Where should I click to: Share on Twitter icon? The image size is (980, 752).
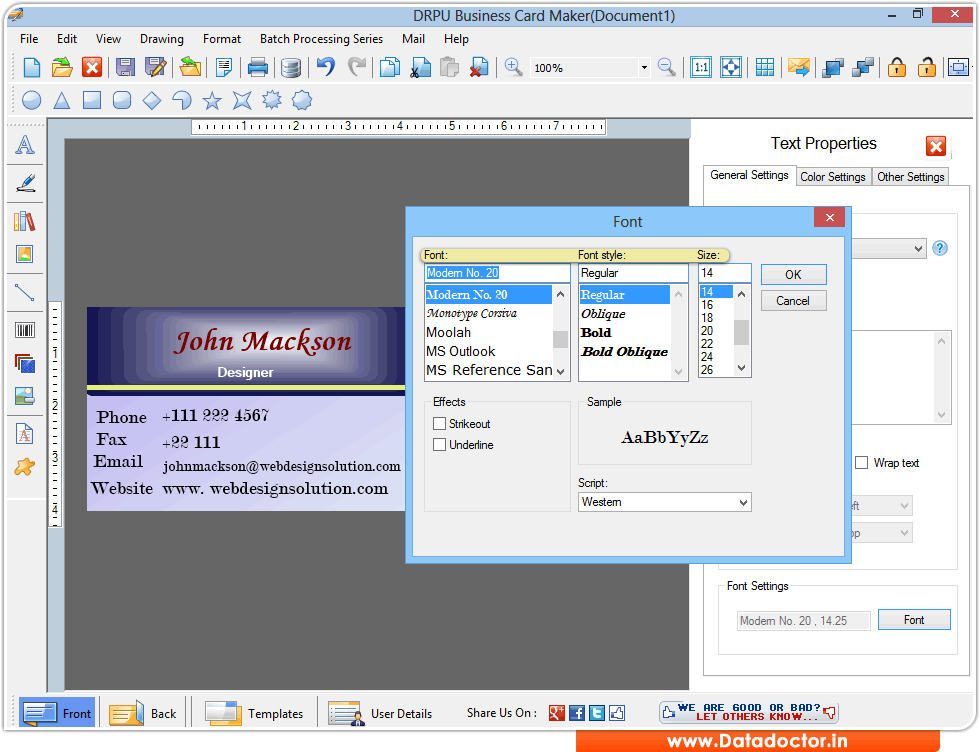pos(597,713)
